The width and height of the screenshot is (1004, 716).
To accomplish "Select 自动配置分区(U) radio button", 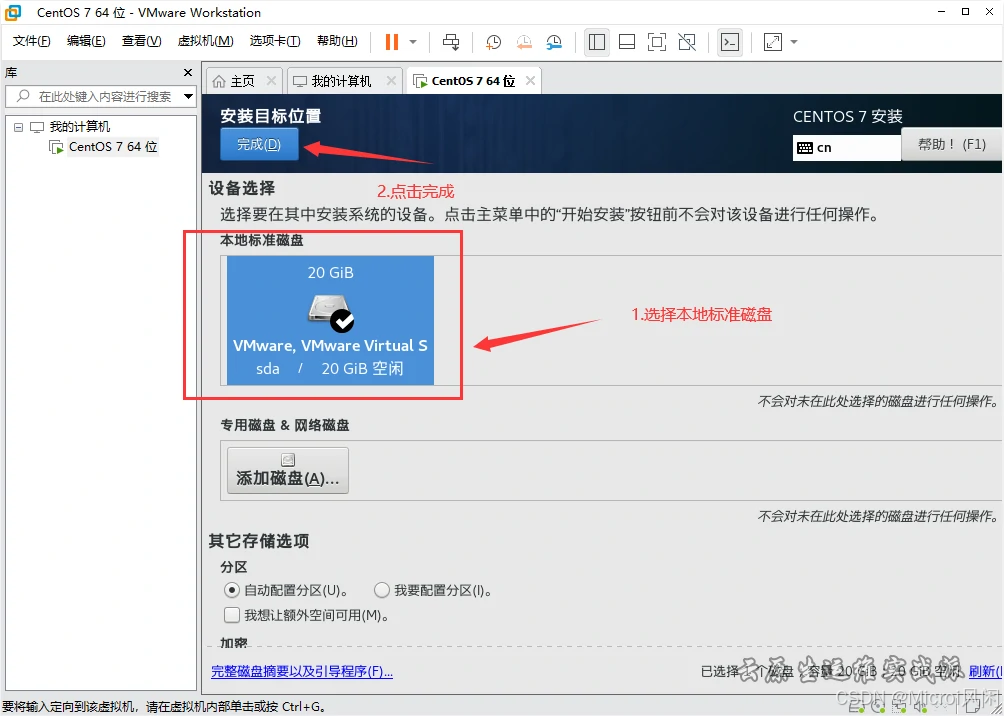I will coord(231,590).
